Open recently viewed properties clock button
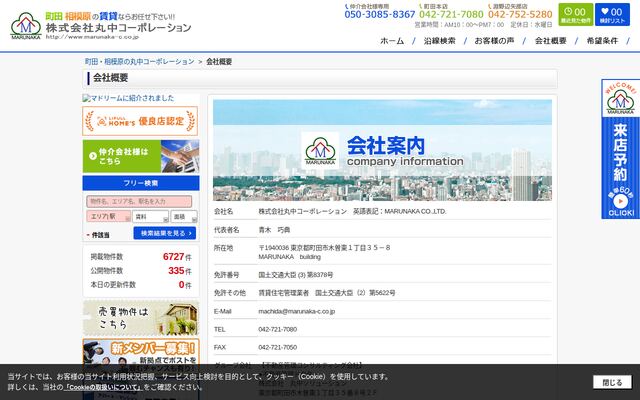 click(576, 14)
